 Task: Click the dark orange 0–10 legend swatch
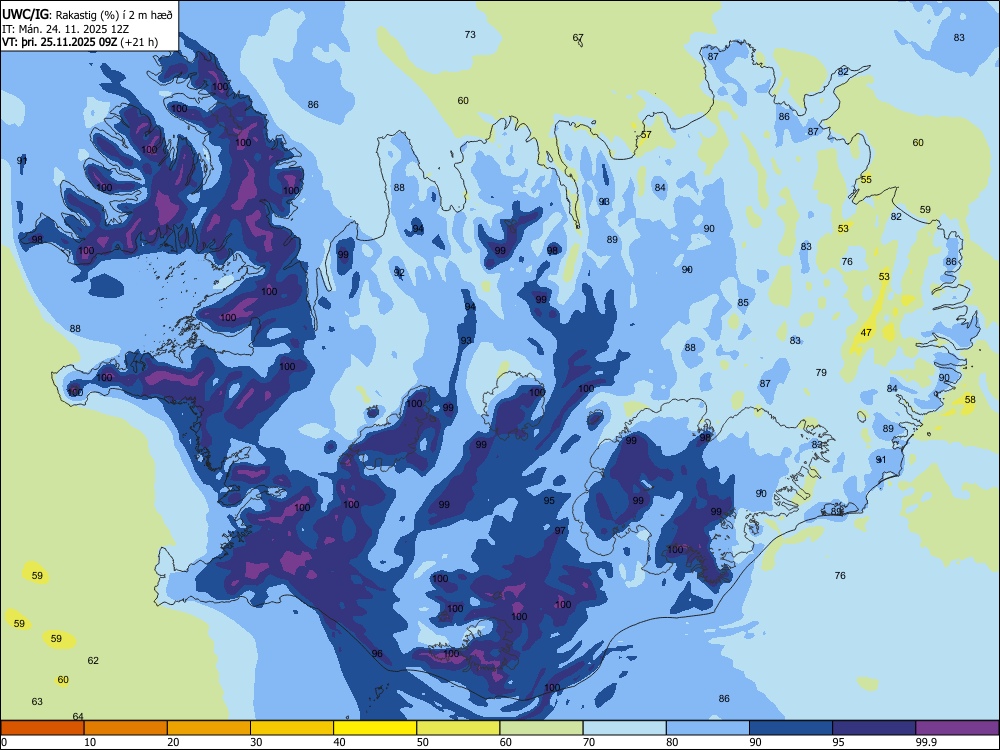42,728
